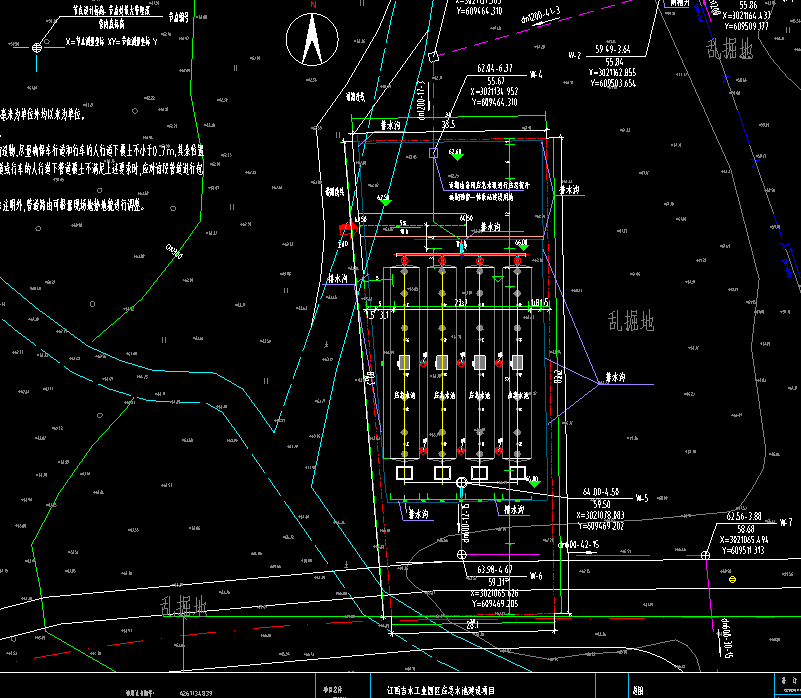Pick the gray equipment block in the rightmost tank
The width and height of the screenshot is (801, 698).
point(517,362)
